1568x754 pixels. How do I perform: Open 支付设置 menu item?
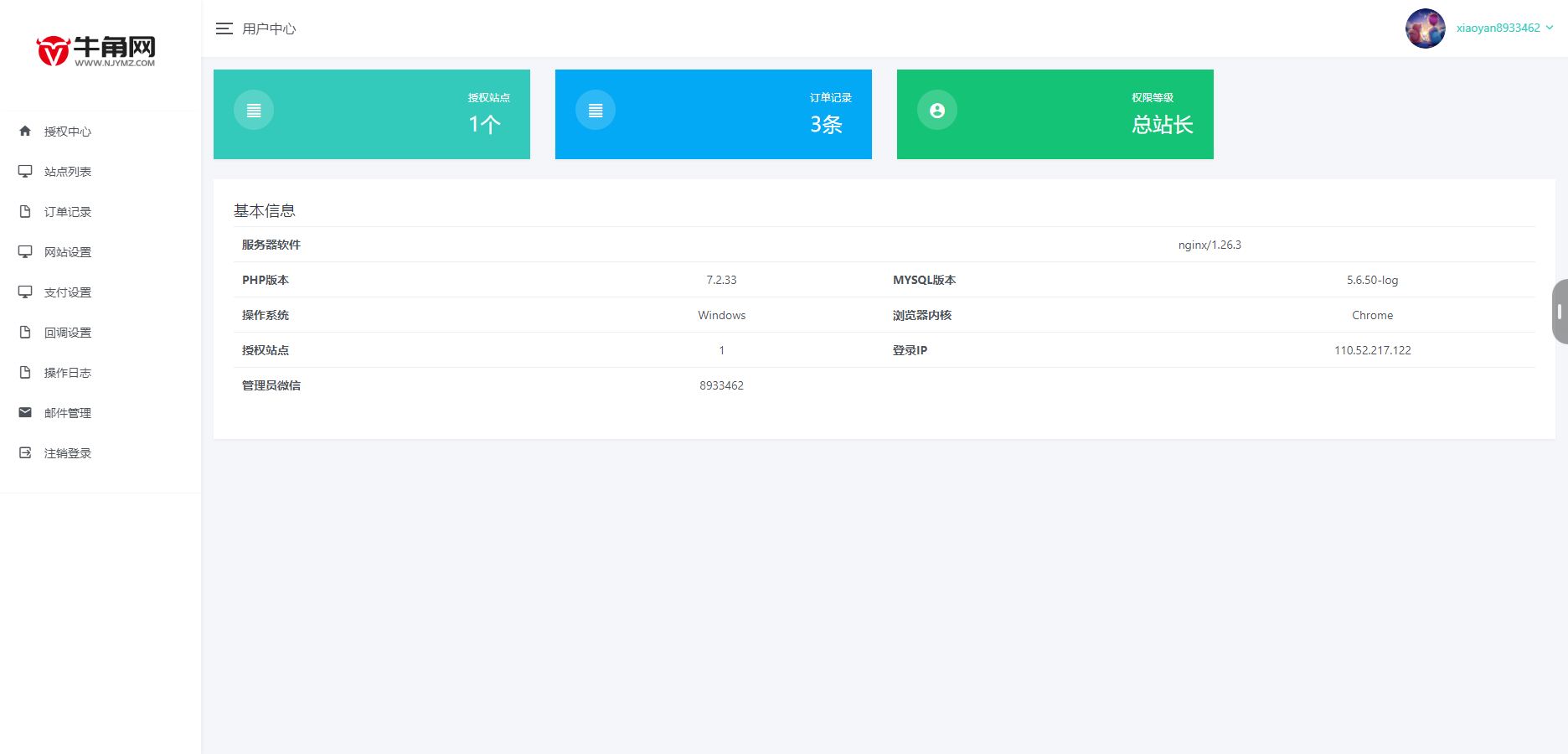101,292
